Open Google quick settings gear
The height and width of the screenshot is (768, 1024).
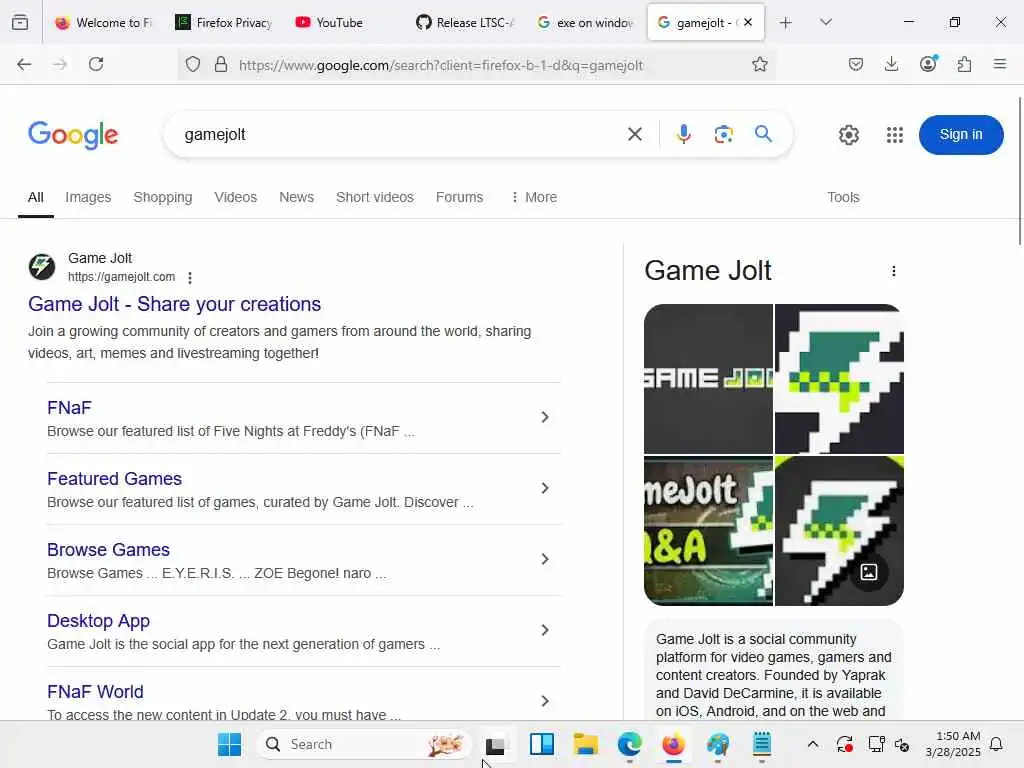click(848, 135)
